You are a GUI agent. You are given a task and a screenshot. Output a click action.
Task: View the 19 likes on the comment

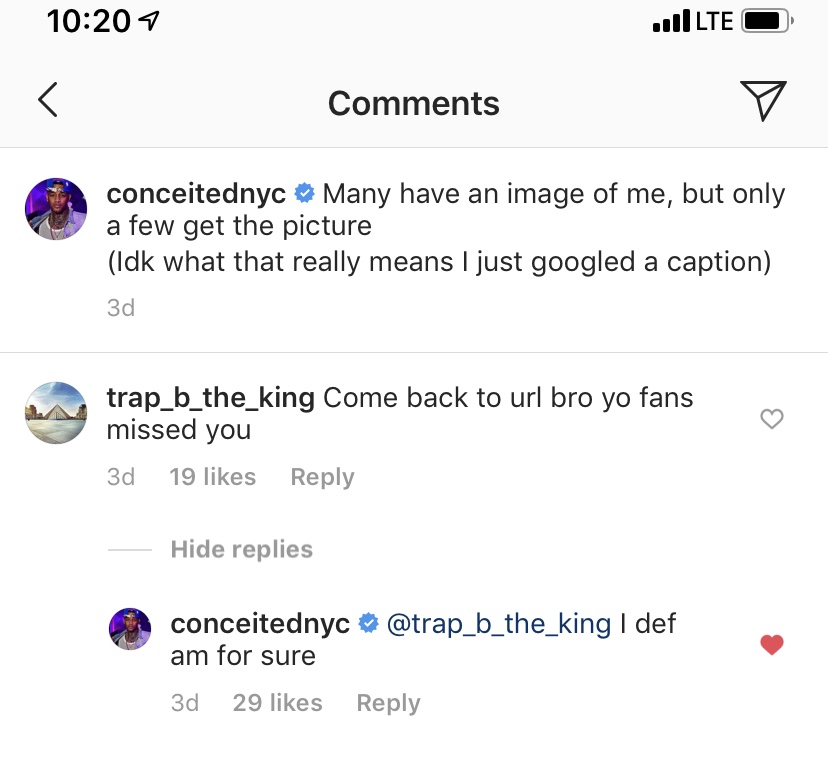(x=212, y=477)
